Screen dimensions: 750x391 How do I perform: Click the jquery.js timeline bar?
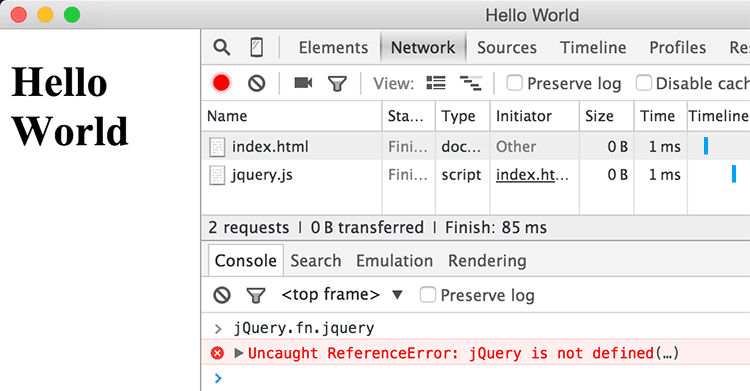734,174
